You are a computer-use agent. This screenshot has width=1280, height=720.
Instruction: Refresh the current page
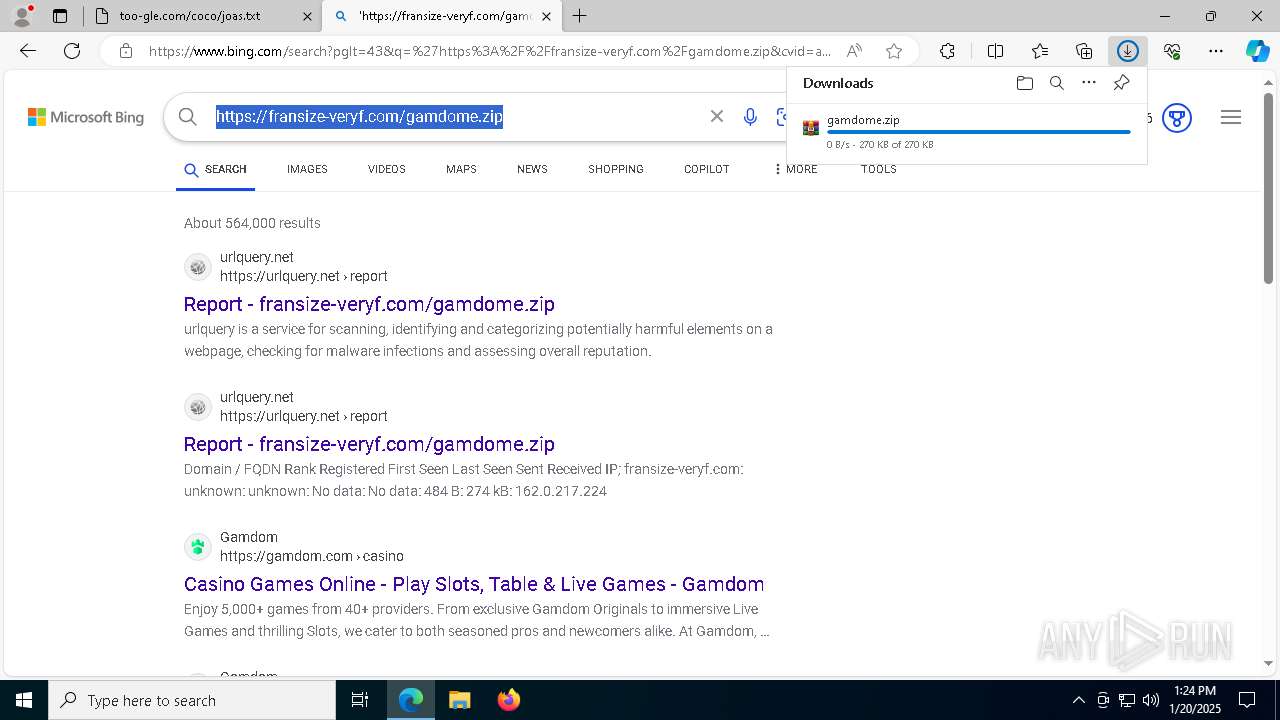click(72, 51)
